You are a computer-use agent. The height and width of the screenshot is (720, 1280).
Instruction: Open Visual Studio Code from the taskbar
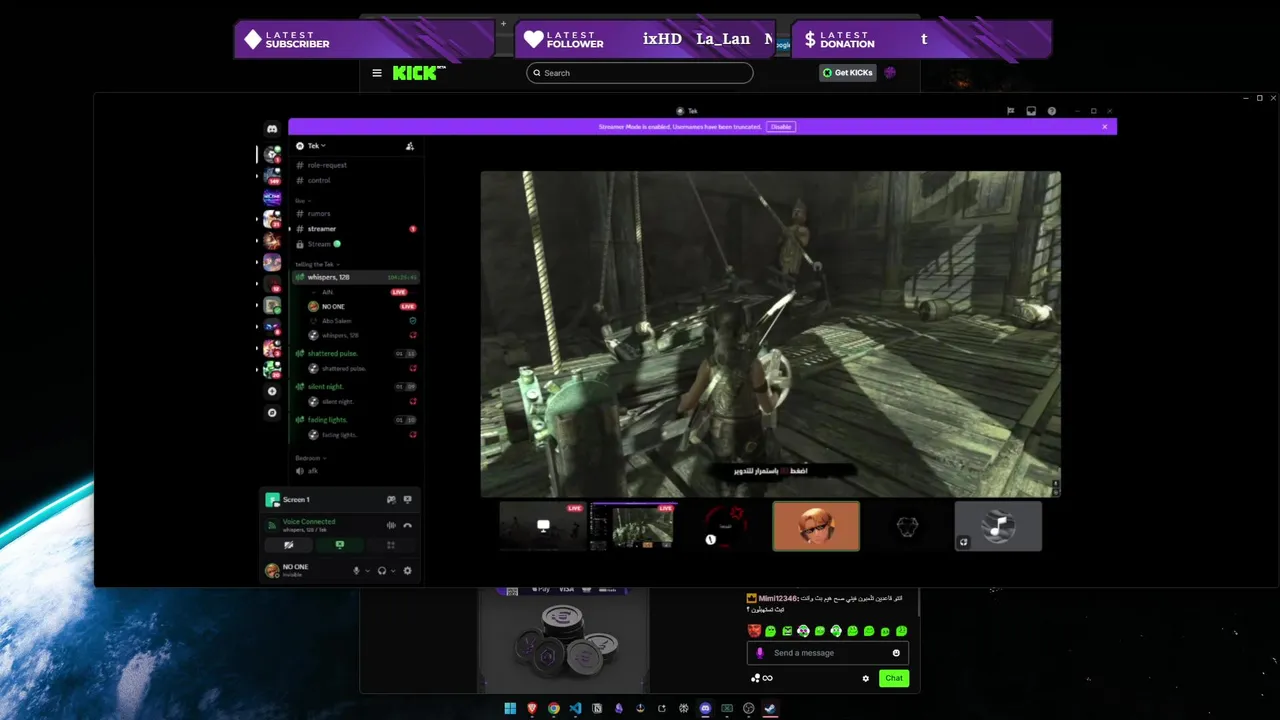[x=575, y=709]
